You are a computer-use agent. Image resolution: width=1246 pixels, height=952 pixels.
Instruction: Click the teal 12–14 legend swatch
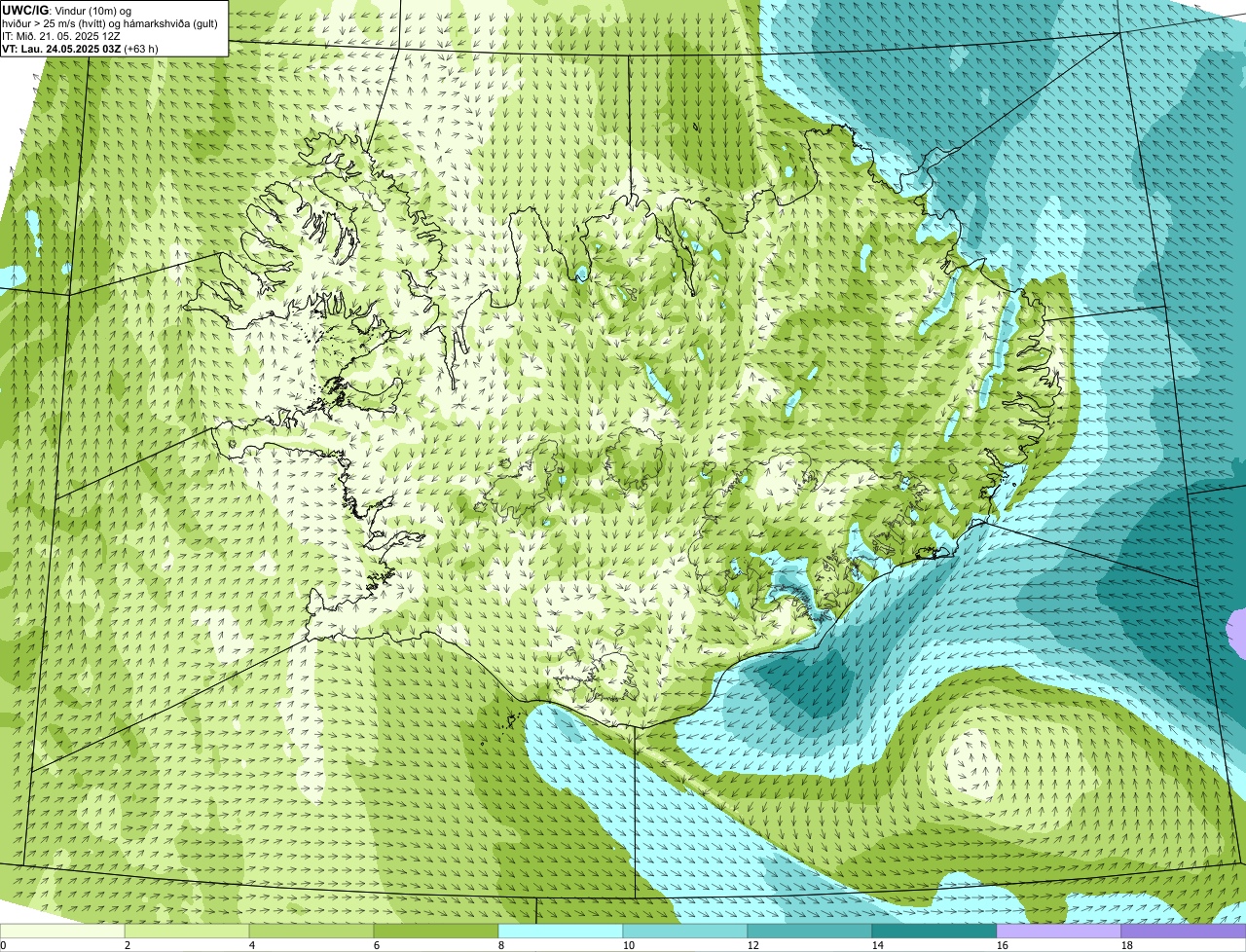[x=810, y=932]
